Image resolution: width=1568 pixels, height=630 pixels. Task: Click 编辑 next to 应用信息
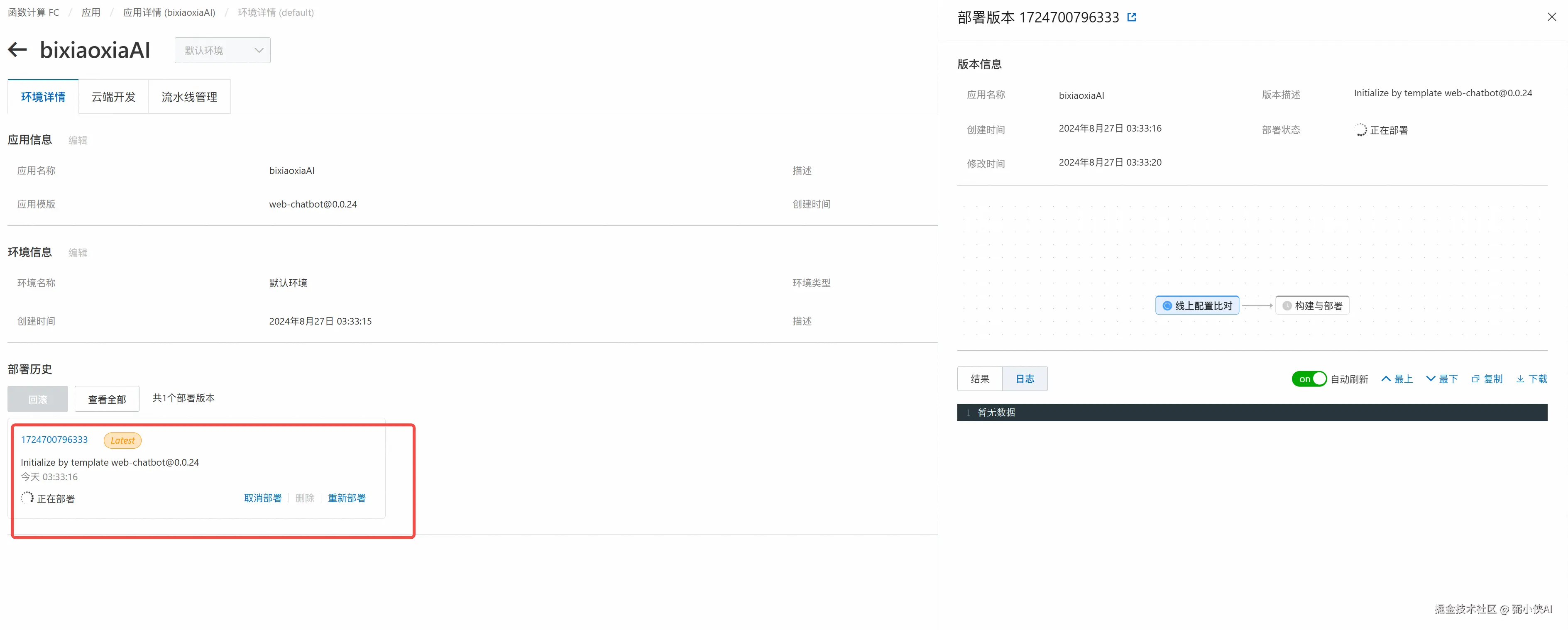pos(78,140)
